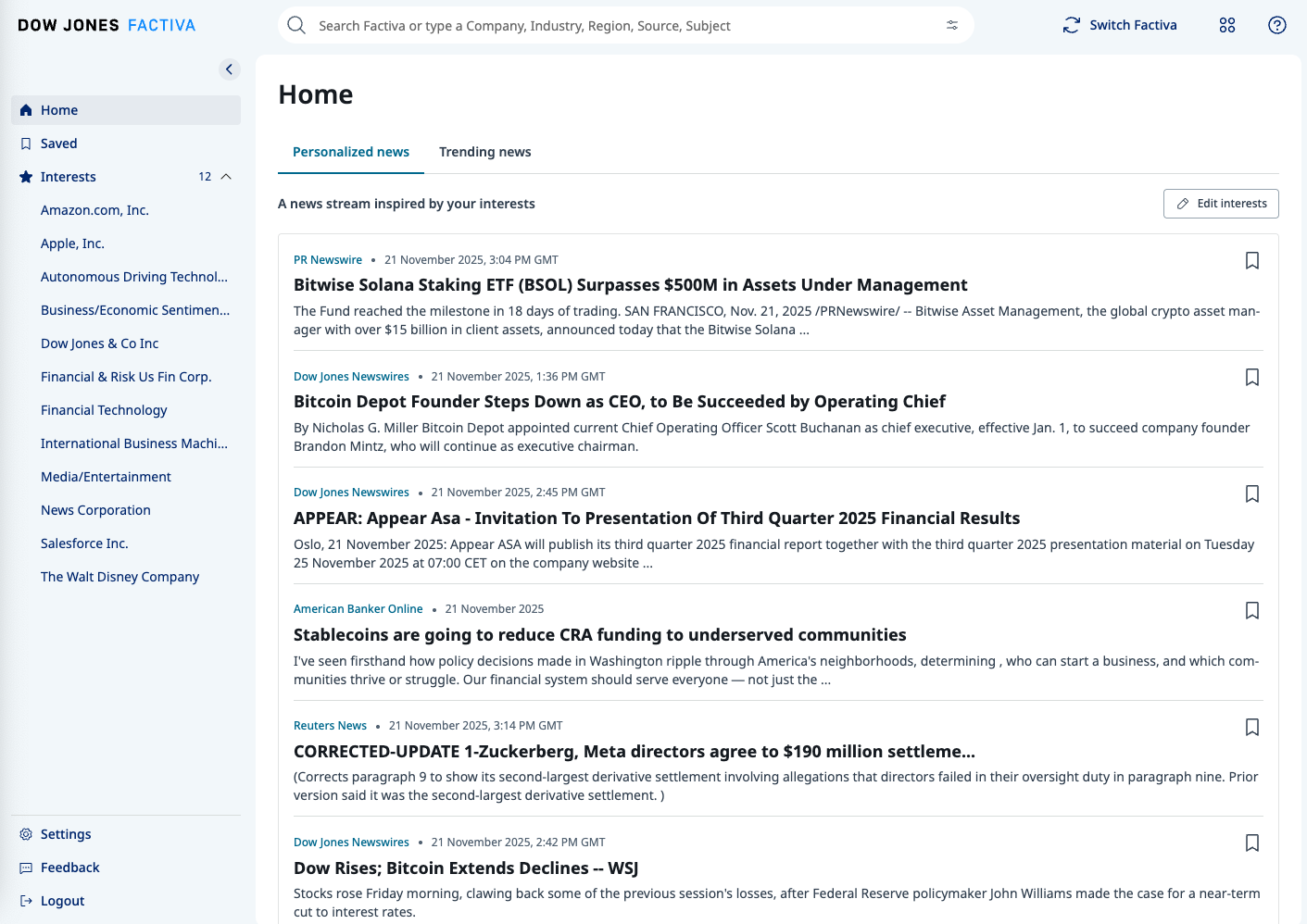Click the Logout arrow icon
This screenshot has width=1307, height=924.
point(26,901)
